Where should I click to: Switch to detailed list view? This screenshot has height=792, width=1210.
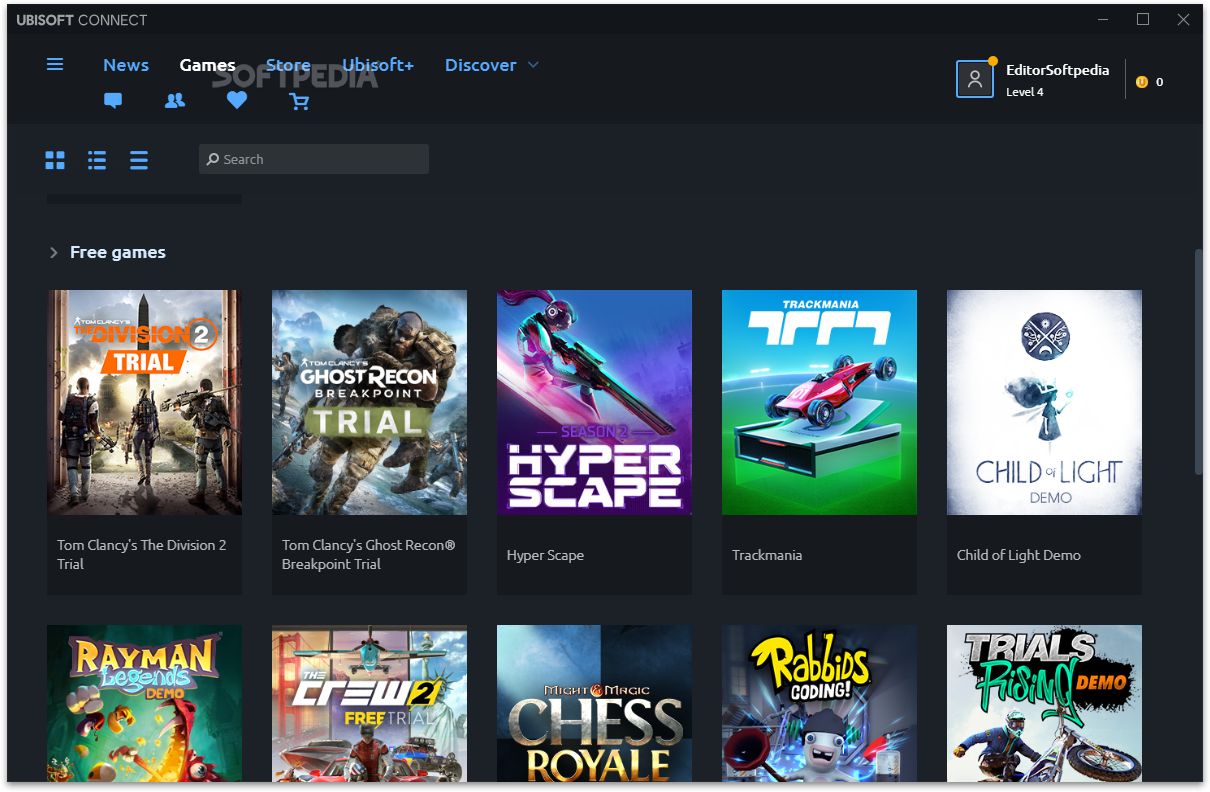coord(97,160)
